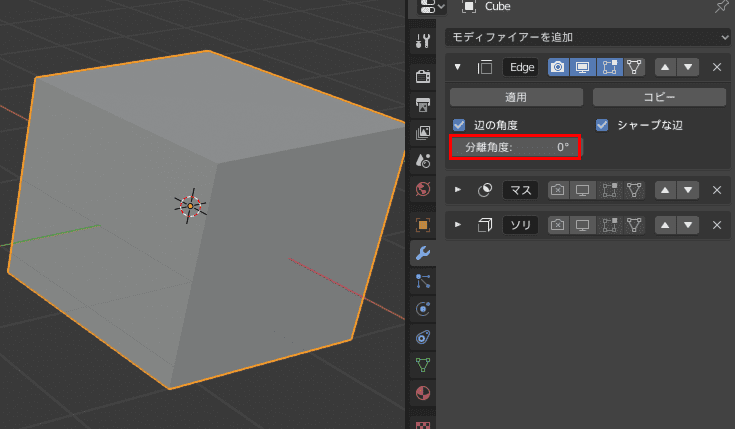Click the マス modifier type icon
The height and width of the screenshot is (429, 735).
click(485, 190)
